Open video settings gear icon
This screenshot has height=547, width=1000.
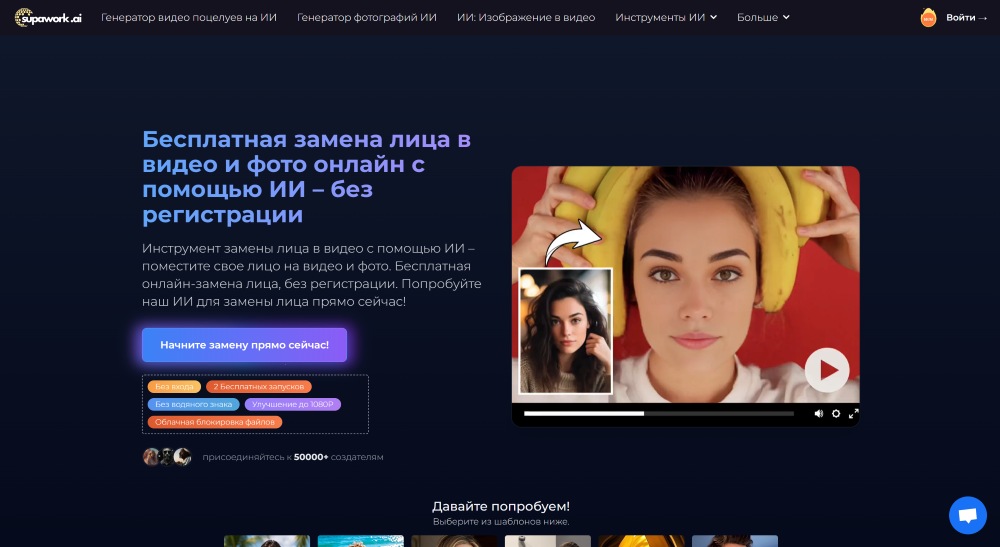point(836,413)
